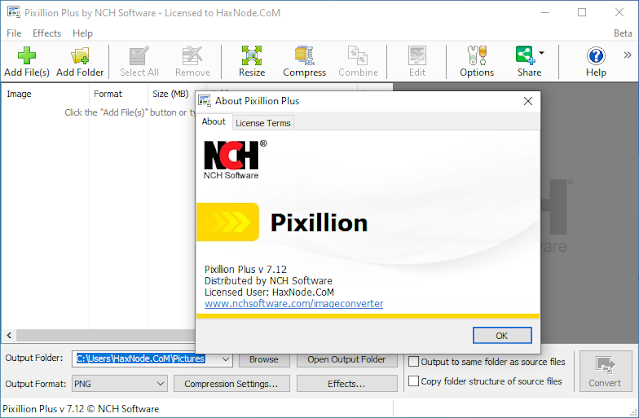Click the Convert button
Viewport: 639px width, 418px height.
(605, 371)
